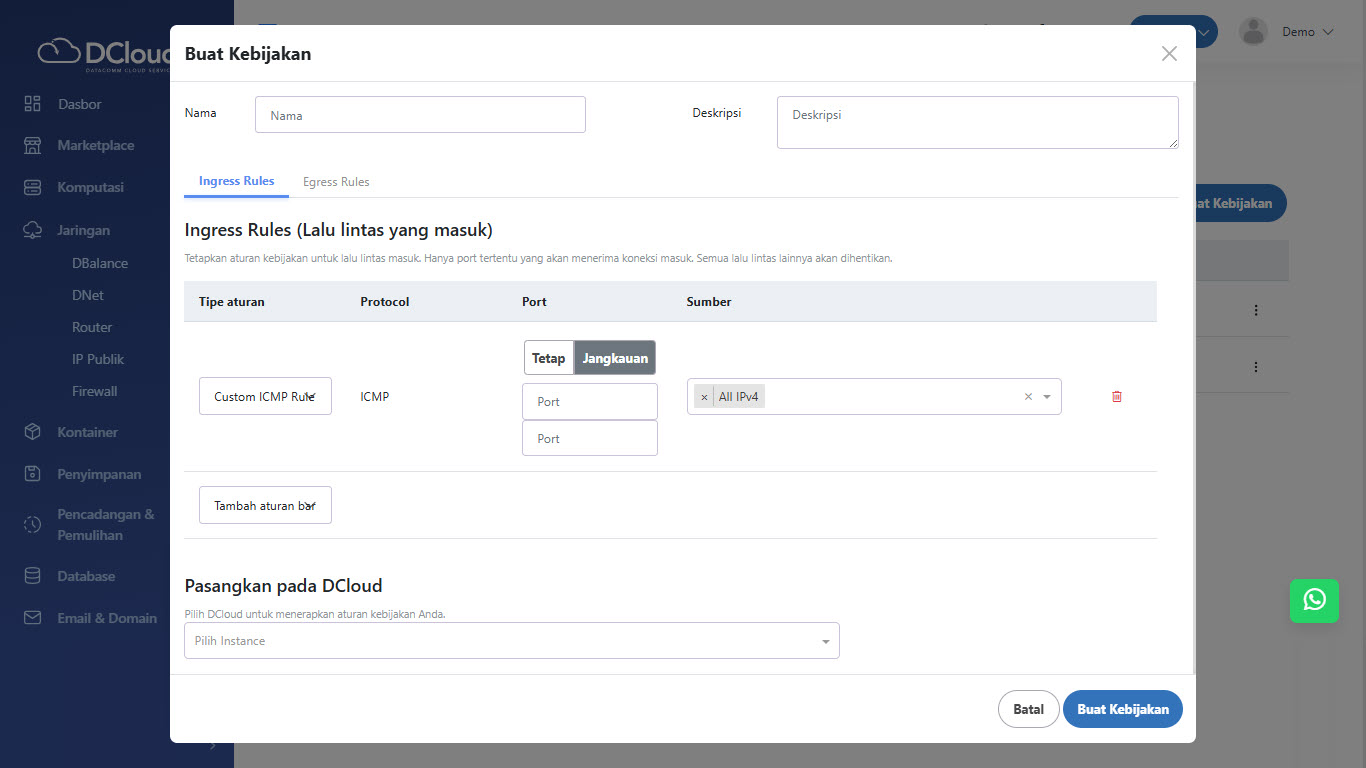Click the Dasbor sidebar icon

click(x=33, y=104)
